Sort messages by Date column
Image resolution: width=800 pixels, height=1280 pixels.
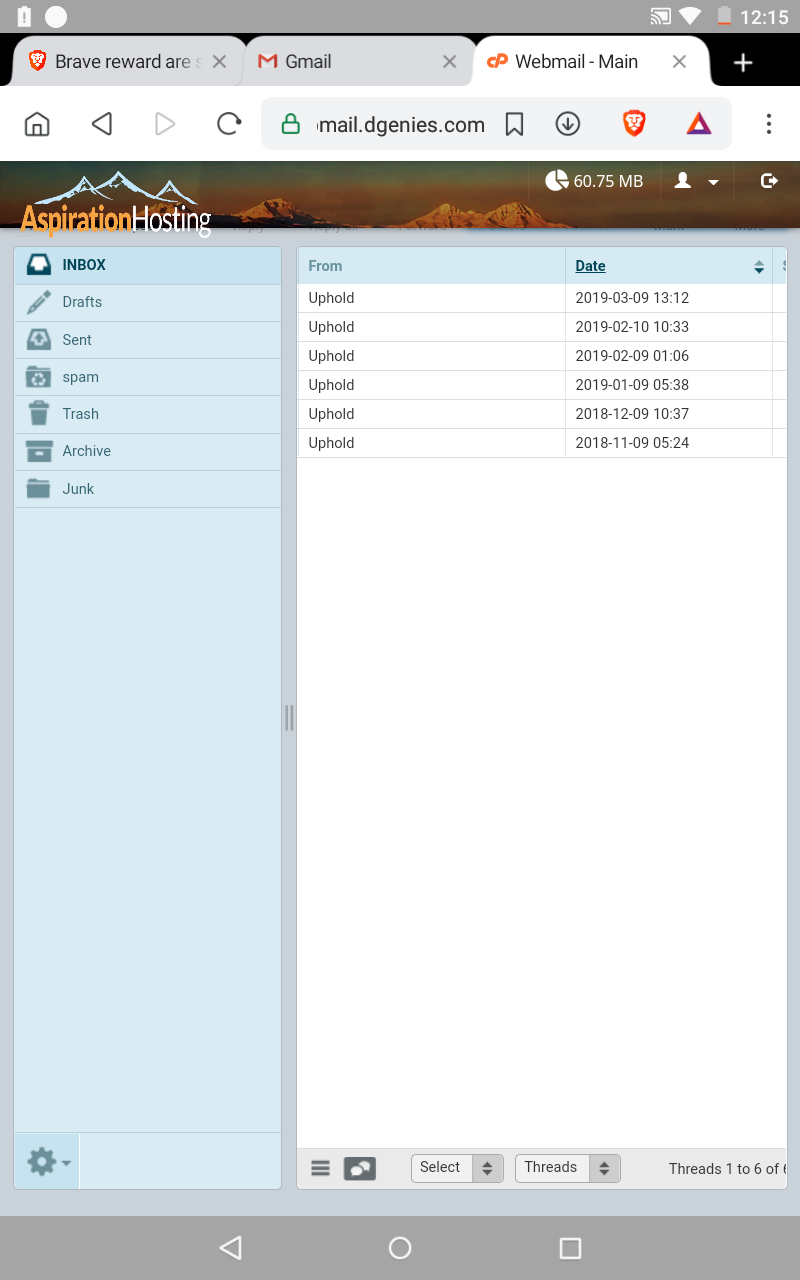tap(590, 266)
